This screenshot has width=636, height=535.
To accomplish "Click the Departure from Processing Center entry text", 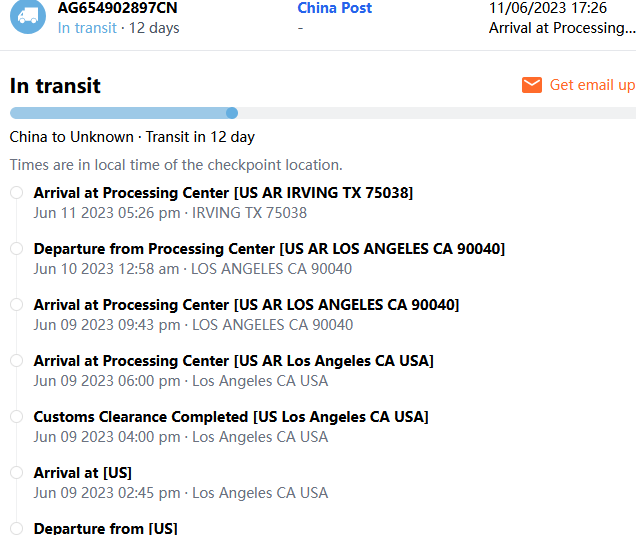I will coord(269,249).
